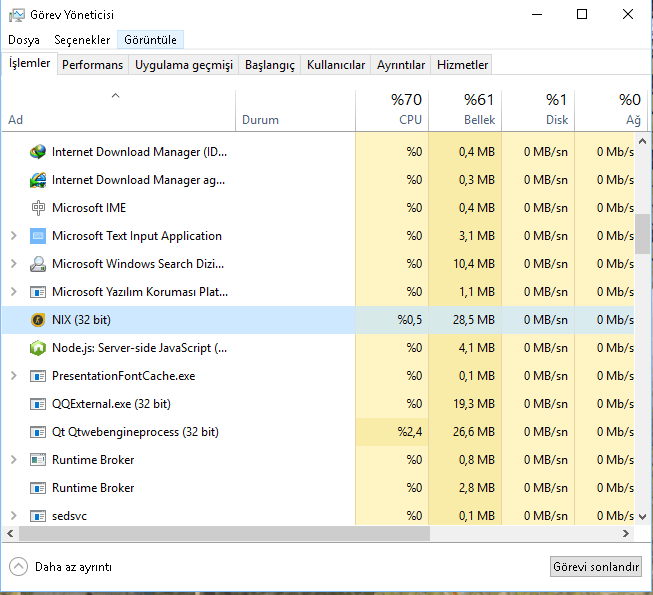Click the horizontal scrollbar right arrow
The width and height of the screenshot is (653, 595).
pos(626,533)
